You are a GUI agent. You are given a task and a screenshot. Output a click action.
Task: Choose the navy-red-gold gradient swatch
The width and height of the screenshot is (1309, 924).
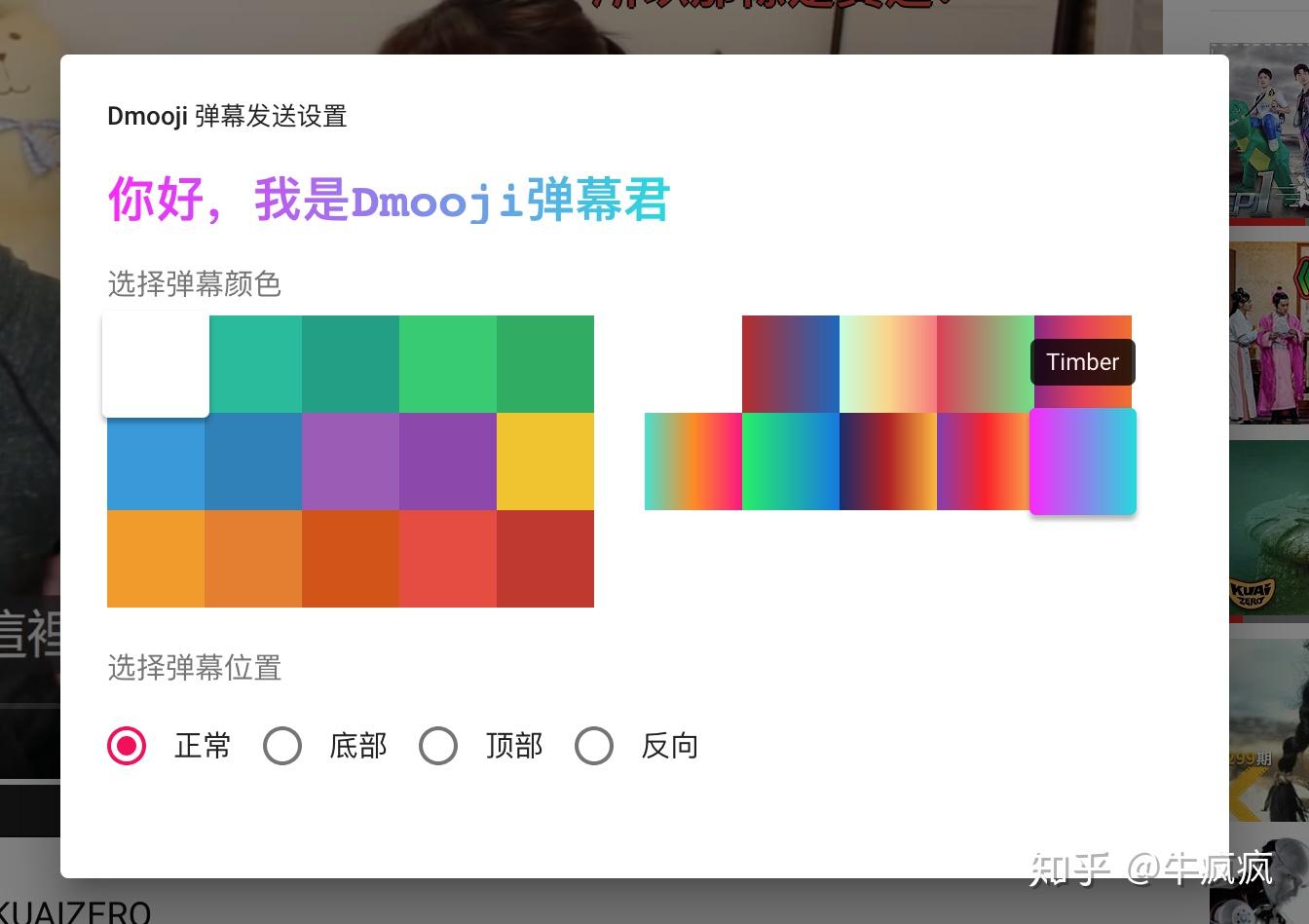888,462
